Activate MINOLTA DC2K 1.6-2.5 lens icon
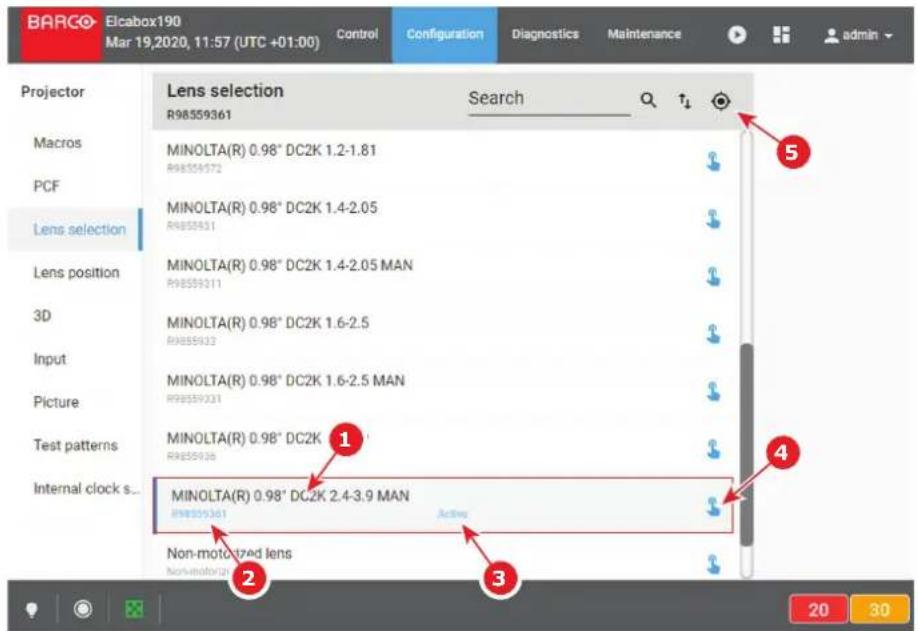918x631 pixels. (713, 334)
